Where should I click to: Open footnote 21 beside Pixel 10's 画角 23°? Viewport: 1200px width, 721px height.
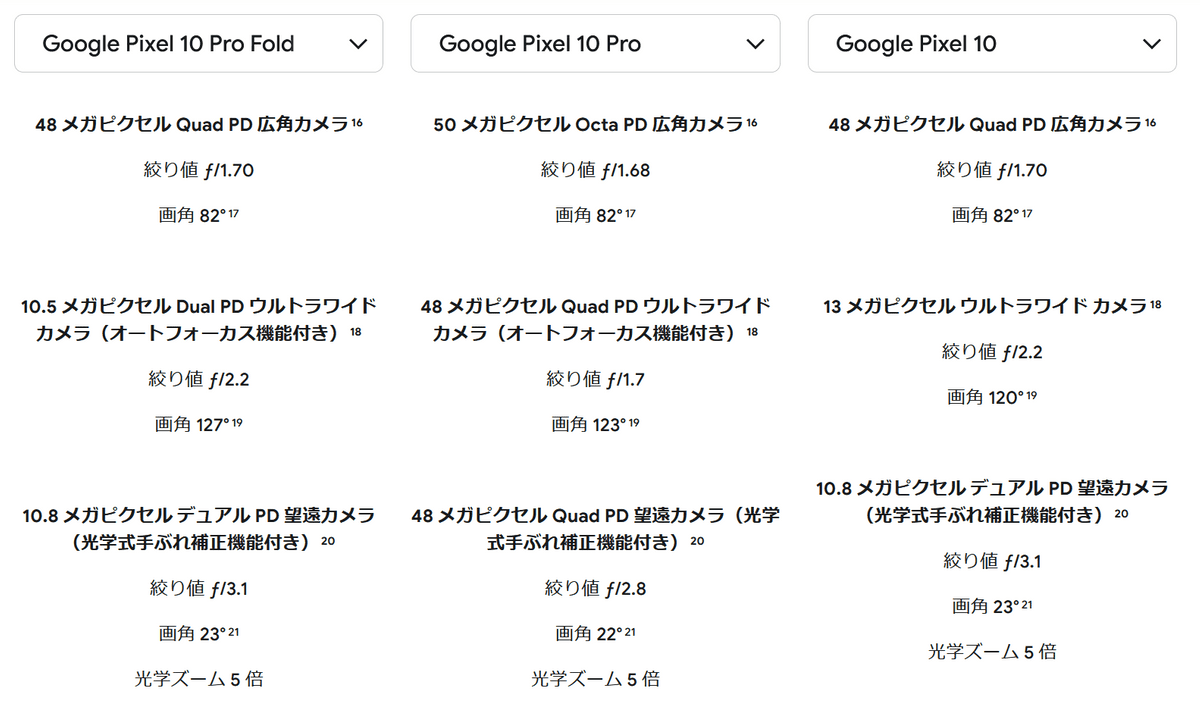pyautogui.click(x=1027, y=605)
